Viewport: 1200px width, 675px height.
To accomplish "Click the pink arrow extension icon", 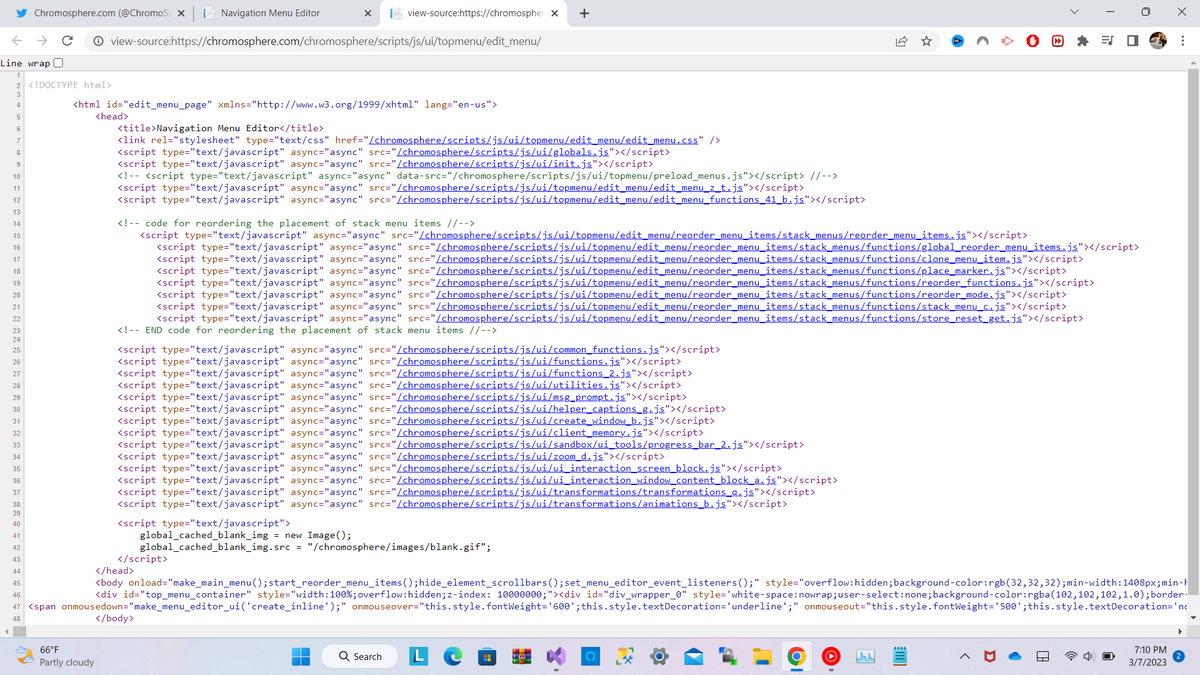I will click(1008, 41).
